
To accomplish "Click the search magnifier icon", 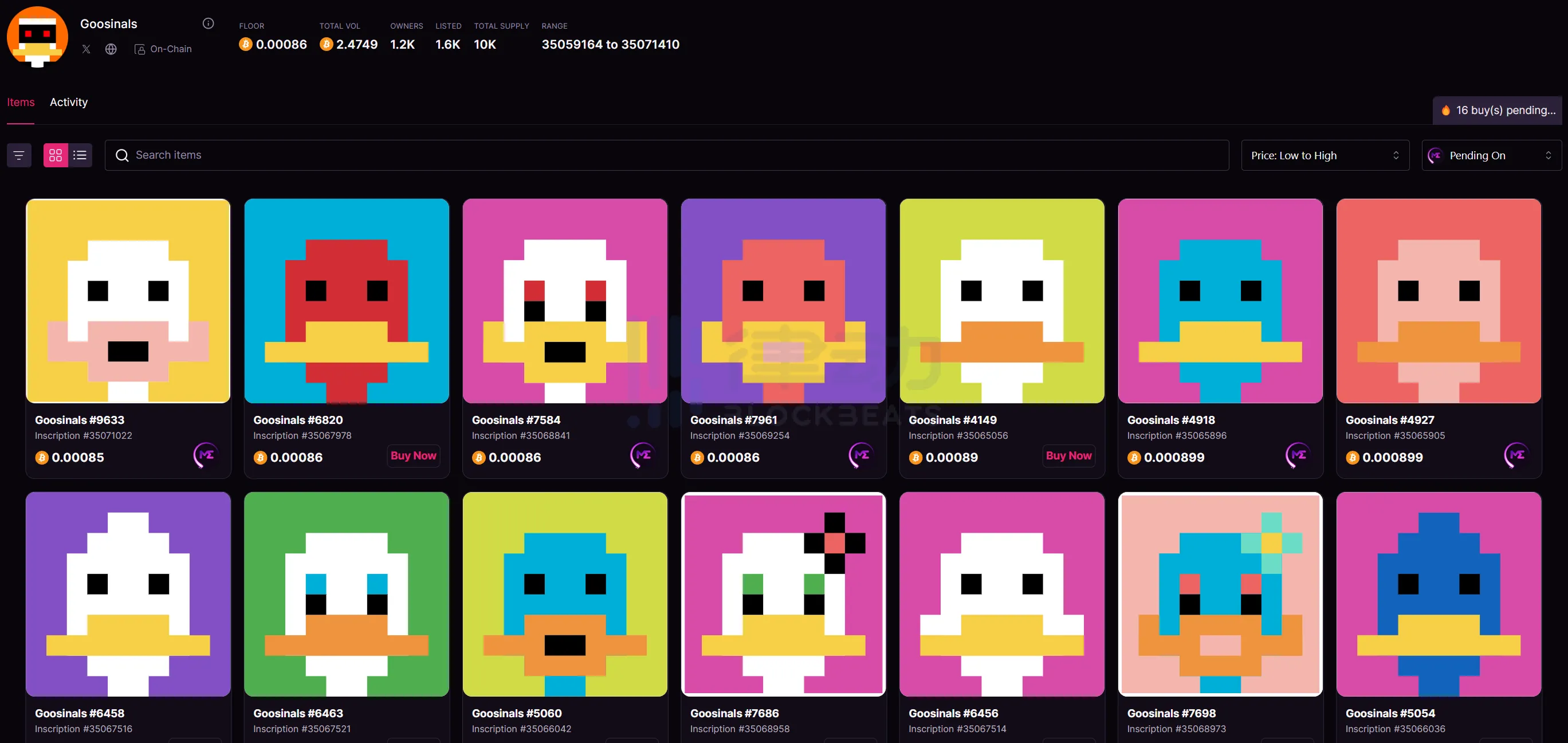I will point(121,156).
